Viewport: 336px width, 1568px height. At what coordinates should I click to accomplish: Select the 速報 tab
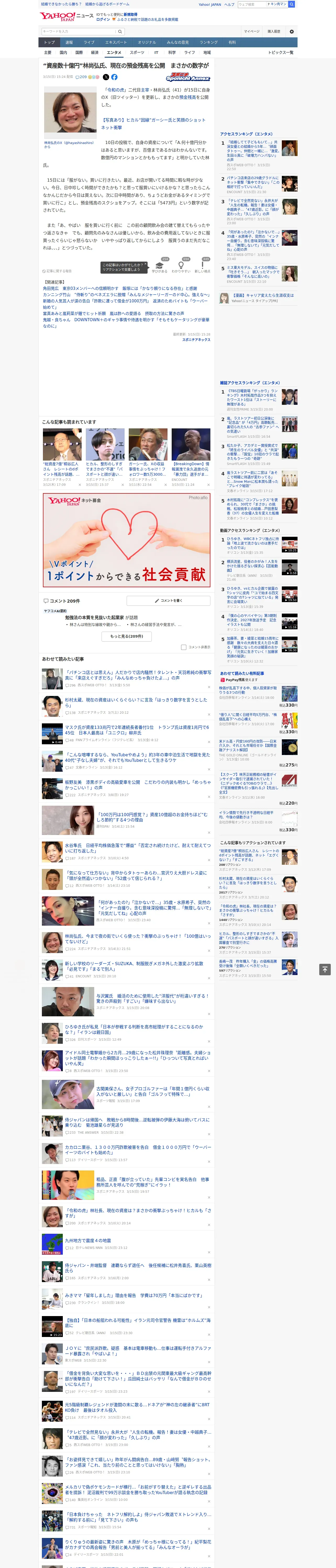pos(69,43)
